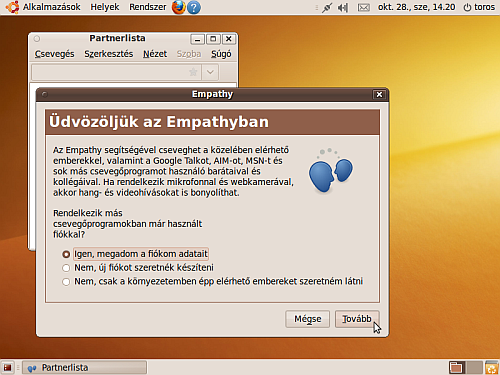Click the Tovább button

pyautogui.click(x=357, y=319)
